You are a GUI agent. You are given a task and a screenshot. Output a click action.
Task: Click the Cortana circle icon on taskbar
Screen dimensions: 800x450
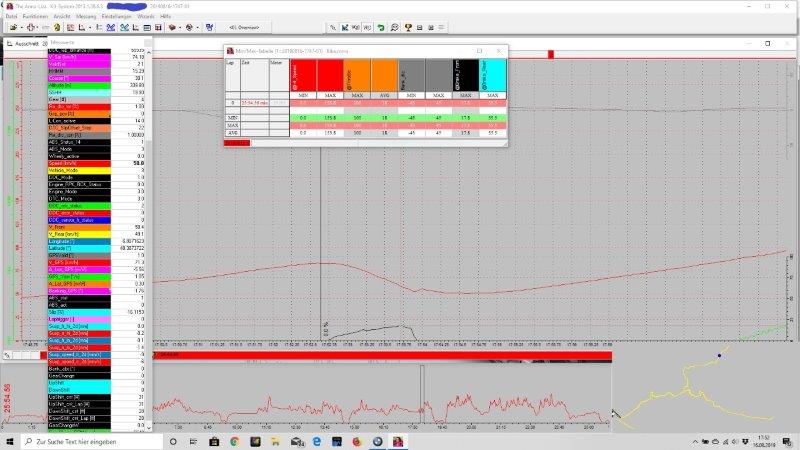(x=173, y=441)
